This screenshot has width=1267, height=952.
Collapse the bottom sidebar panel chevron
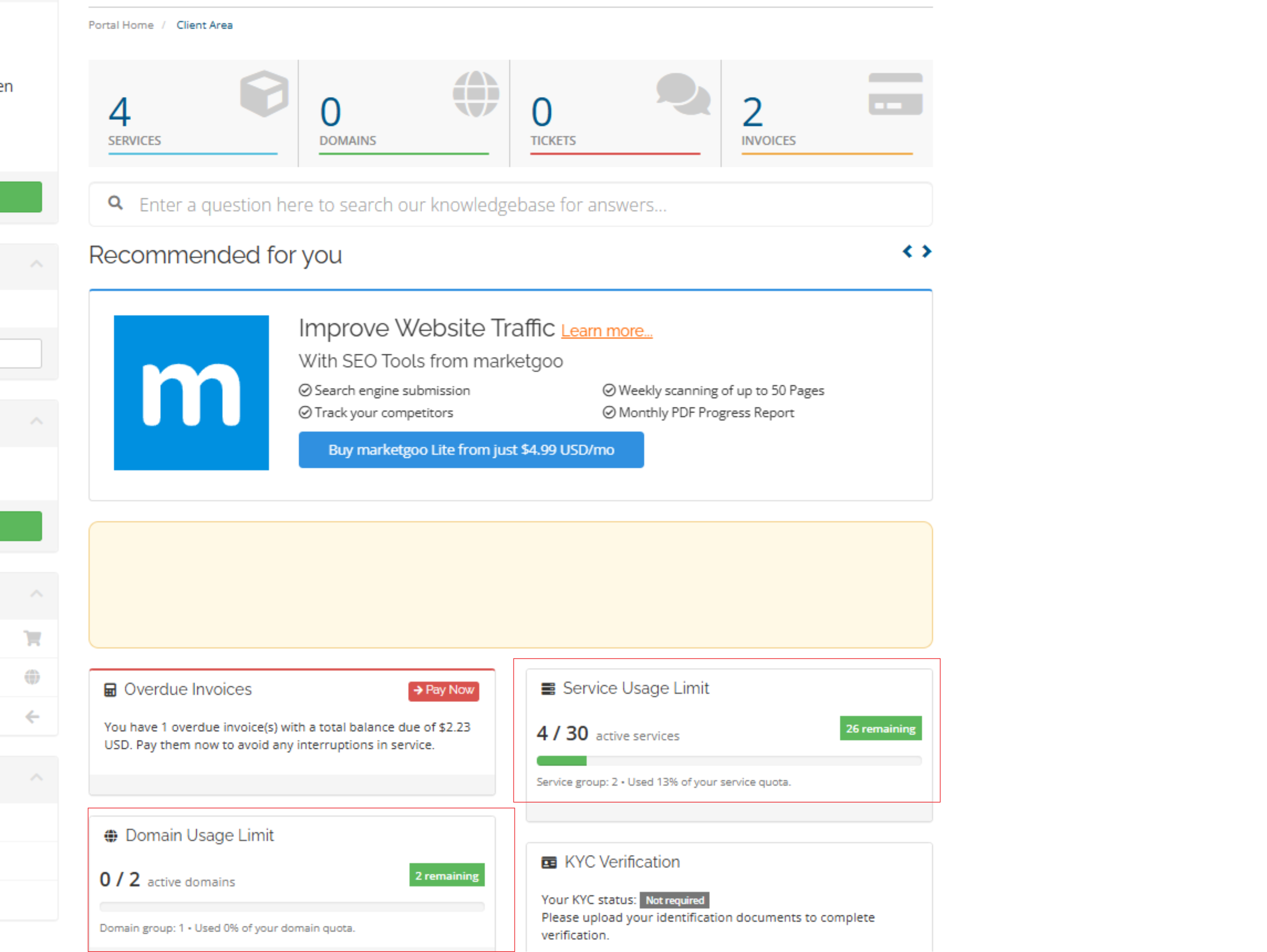(37, 777)
